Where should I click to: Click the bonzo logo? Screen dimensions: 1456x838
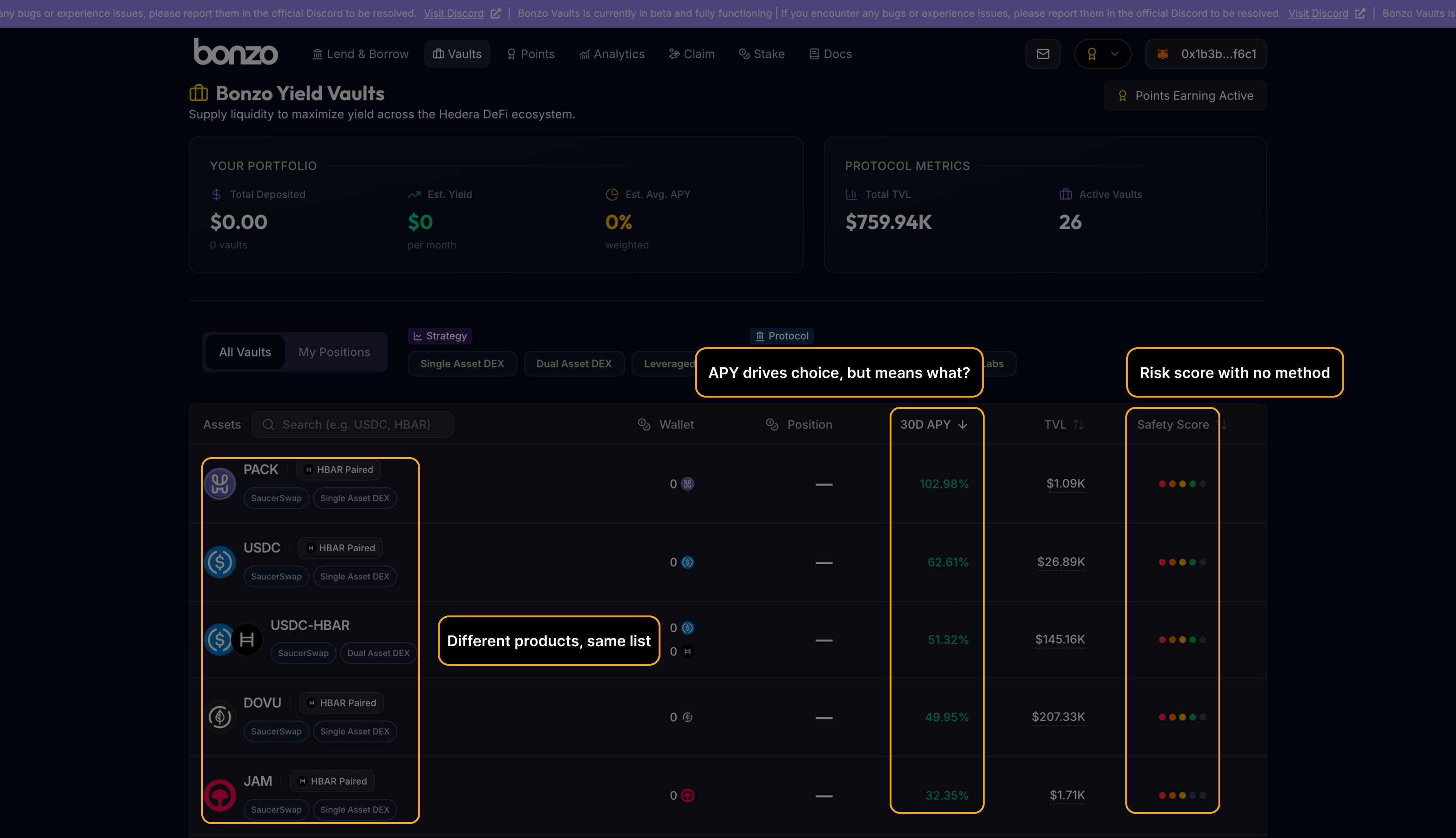[x=236, y=52]
